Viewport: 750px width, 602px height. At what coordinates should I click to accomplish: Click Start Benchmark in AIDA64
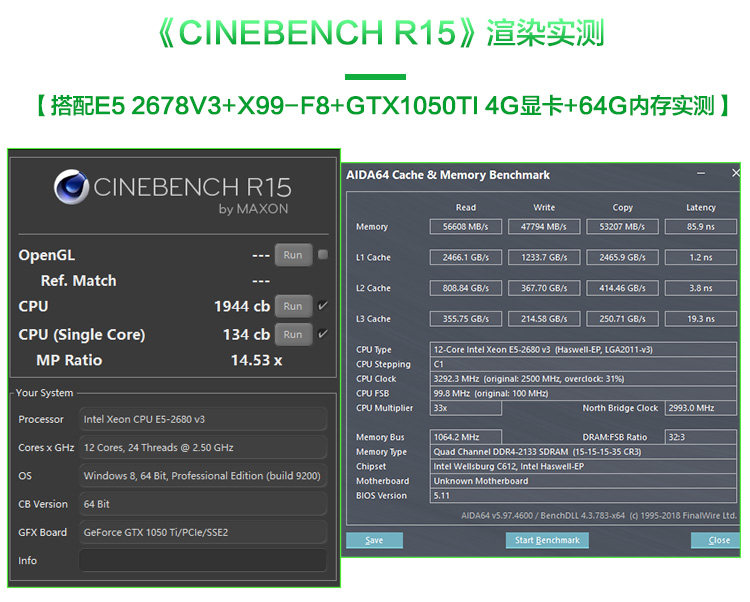[547, 540]
